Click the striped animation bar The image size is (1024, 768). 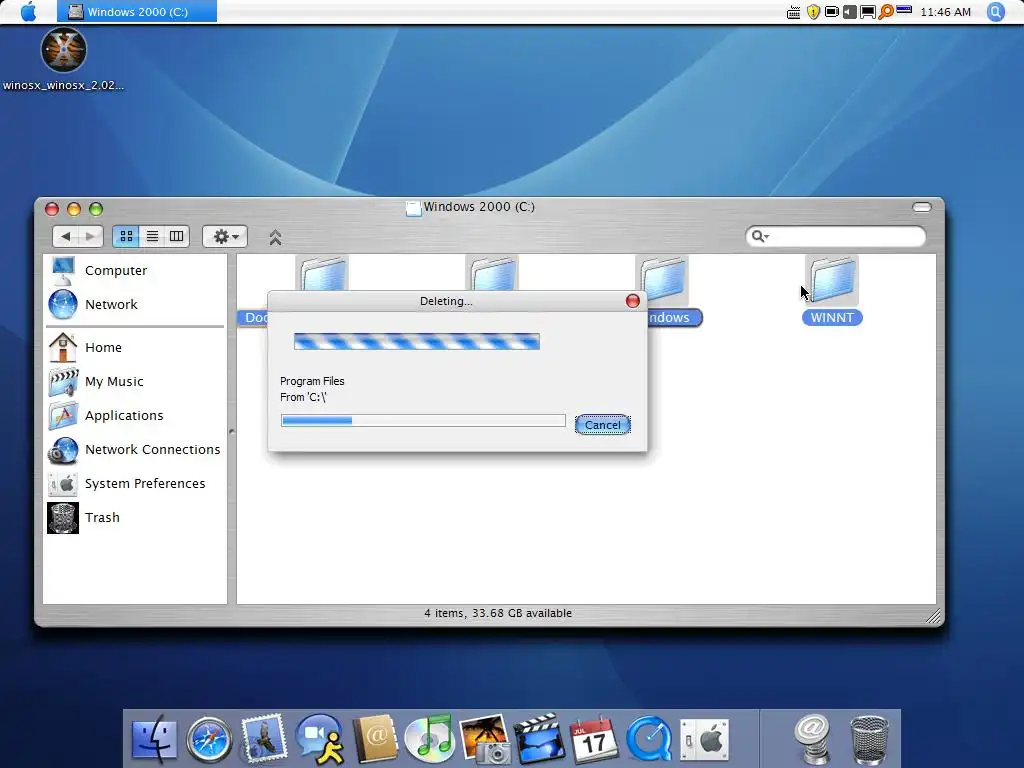pyautogui.click(x=417, y=342)
